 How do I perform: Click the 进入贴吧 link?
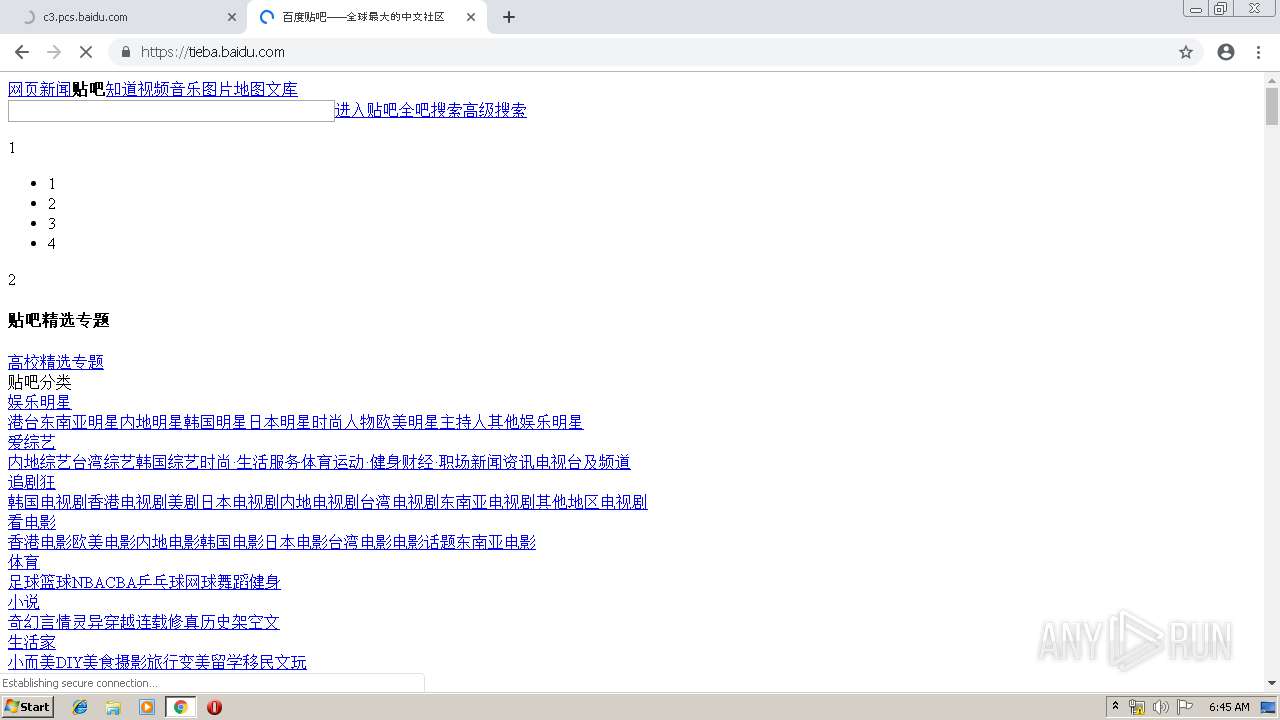366,110
